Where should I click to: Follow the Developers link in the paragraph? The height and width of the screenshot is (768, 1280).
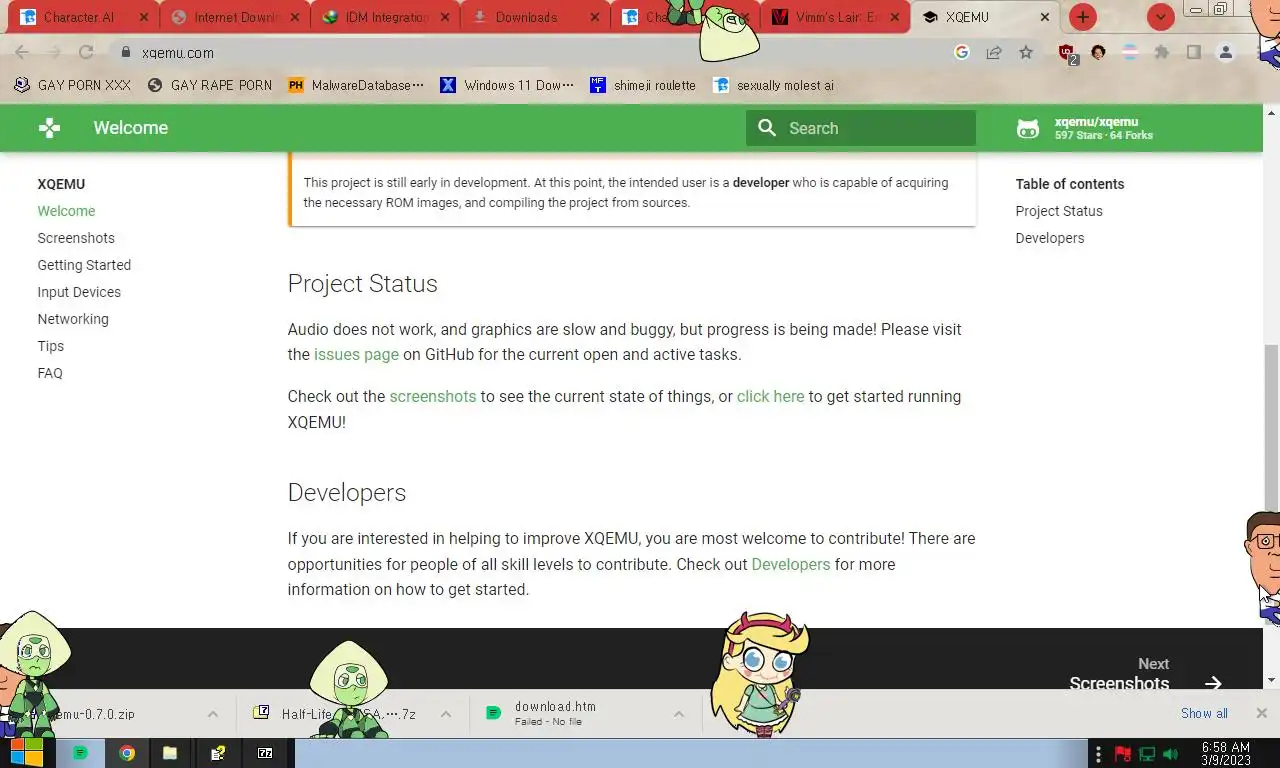point(791,564)
